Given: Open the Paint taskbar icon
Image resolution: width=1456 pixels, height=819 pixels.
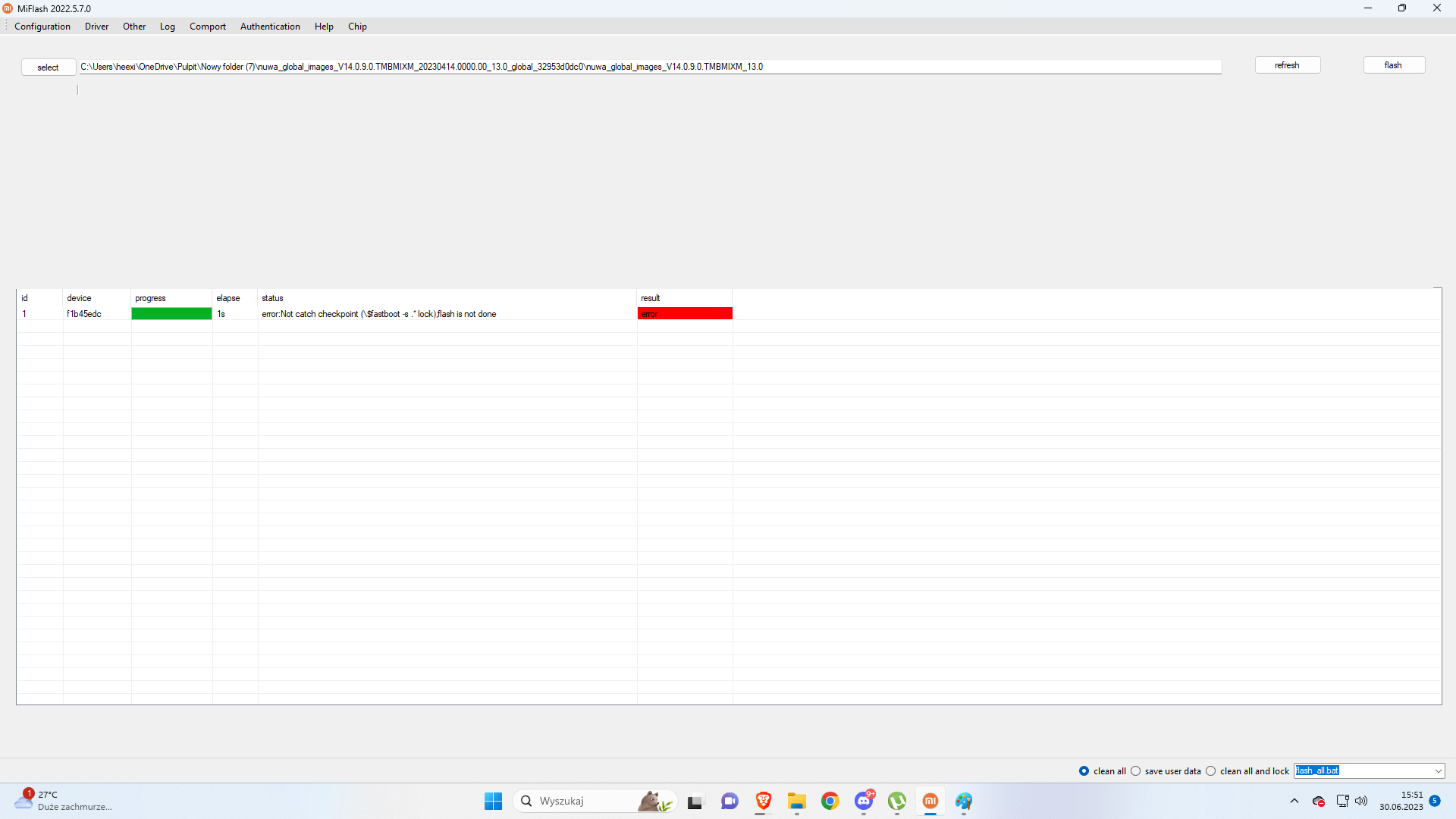Looking at the screenshot, I should [x=964, y=801].
